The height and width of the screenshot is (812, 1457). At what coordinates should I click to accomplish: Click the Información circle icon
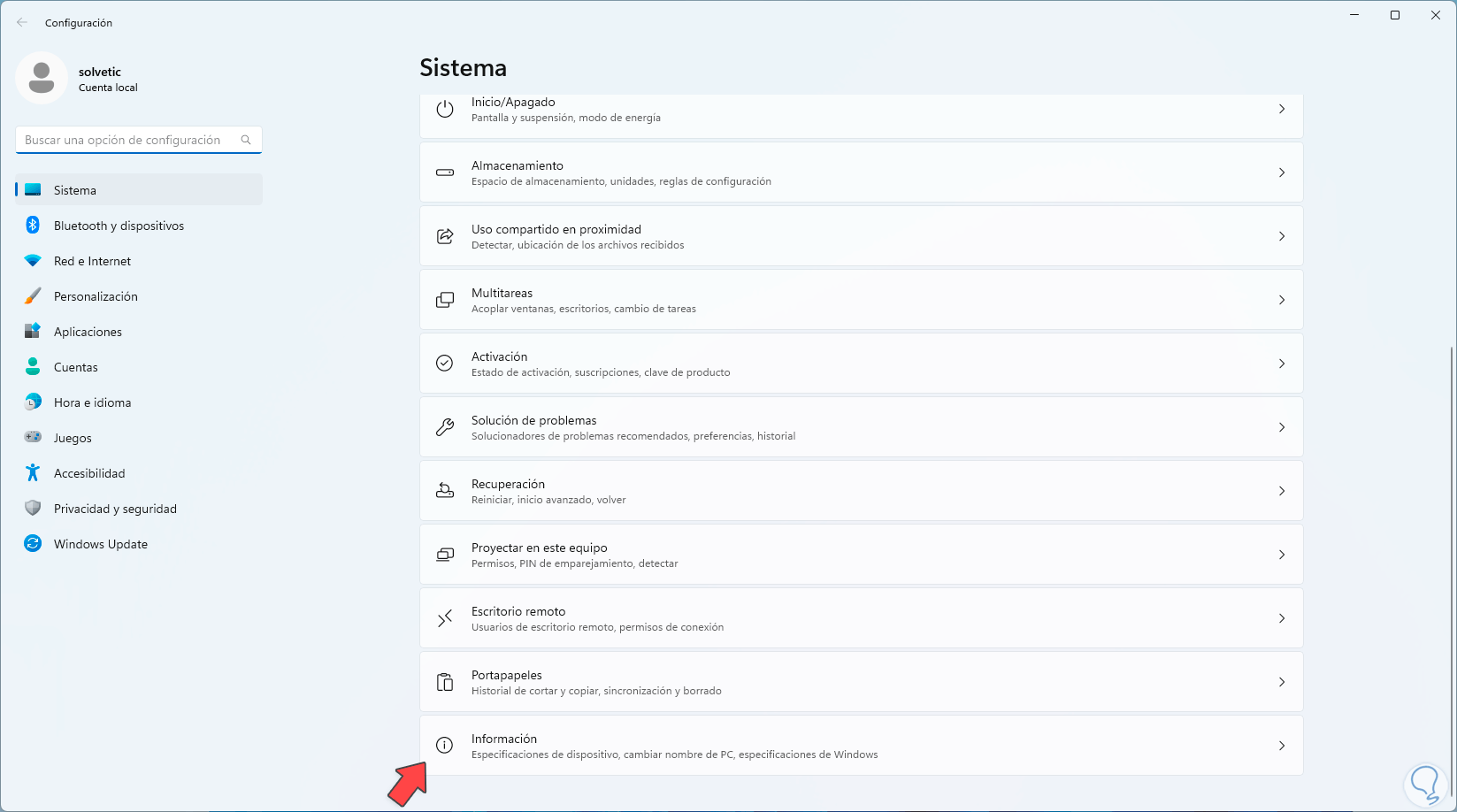point(445,746)
